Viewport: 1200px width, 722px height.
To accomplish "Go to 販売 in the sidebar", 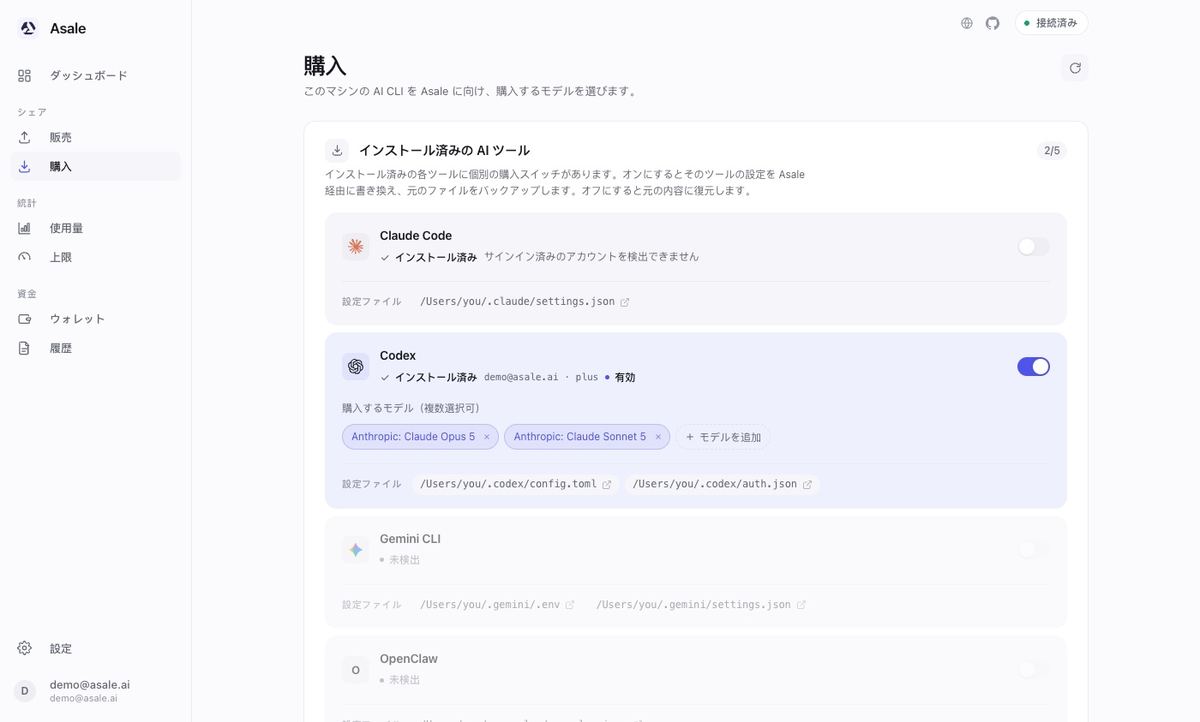I will (x=96, y=138).
